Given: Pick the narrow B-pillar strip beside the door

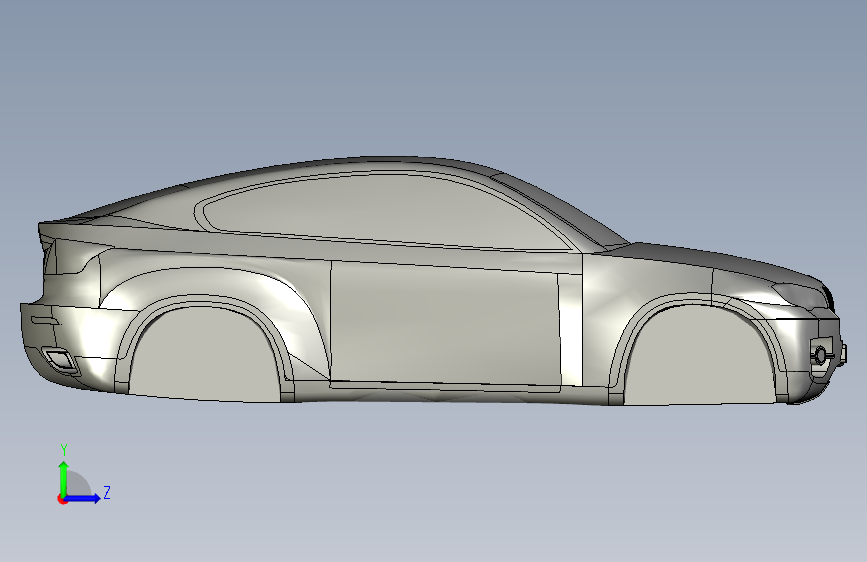Looking at the screenshot, I should click(571, 330).
